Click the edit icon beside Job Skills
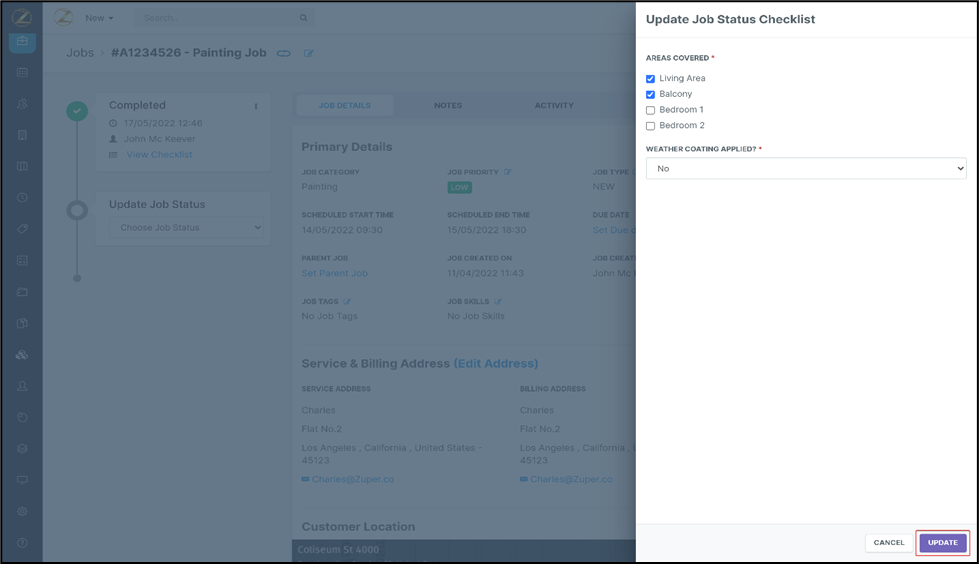Screen dimensions: 979x564 498,301
